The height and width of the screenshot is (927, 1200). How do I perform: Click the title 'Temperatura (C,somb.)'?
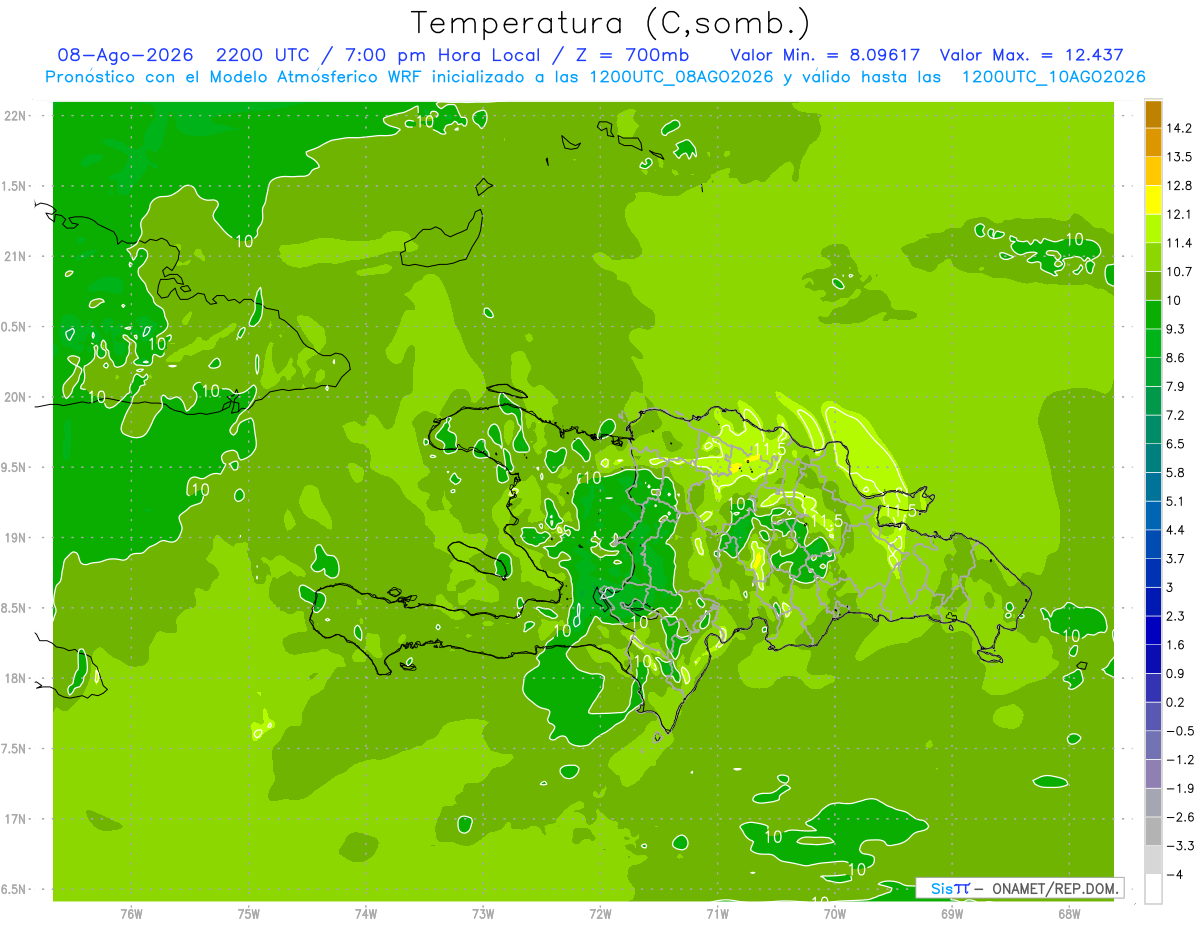point(611,23)
